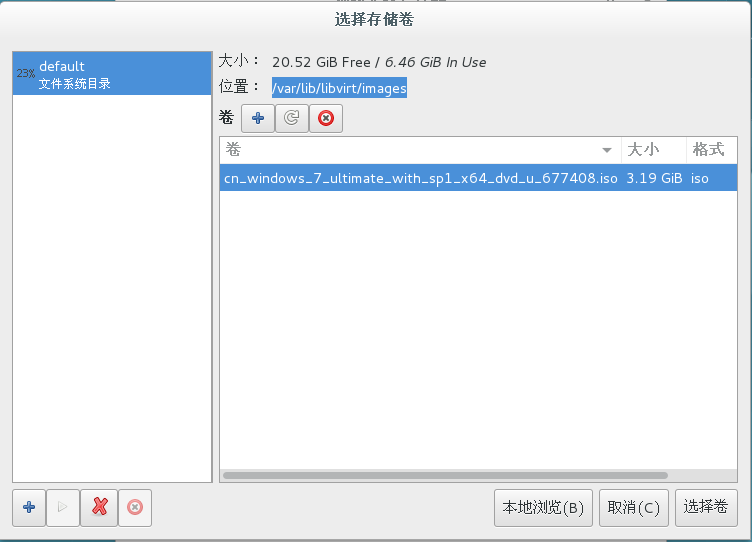Click the iso format cell
The height and width of the screenshot is (542, 752).
(700, 178)
